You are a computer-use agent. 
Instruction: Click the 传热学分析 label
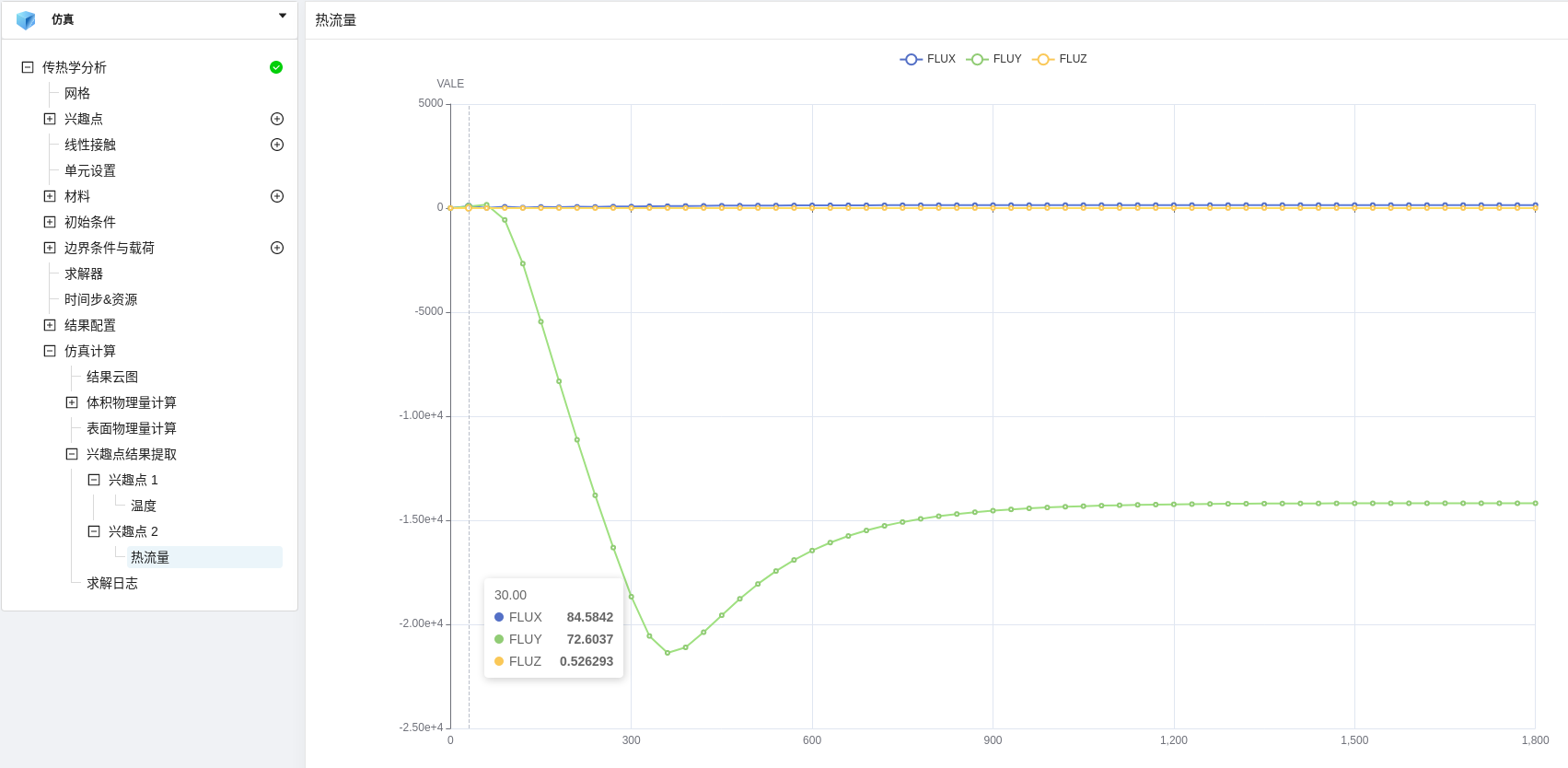(75, 67)
